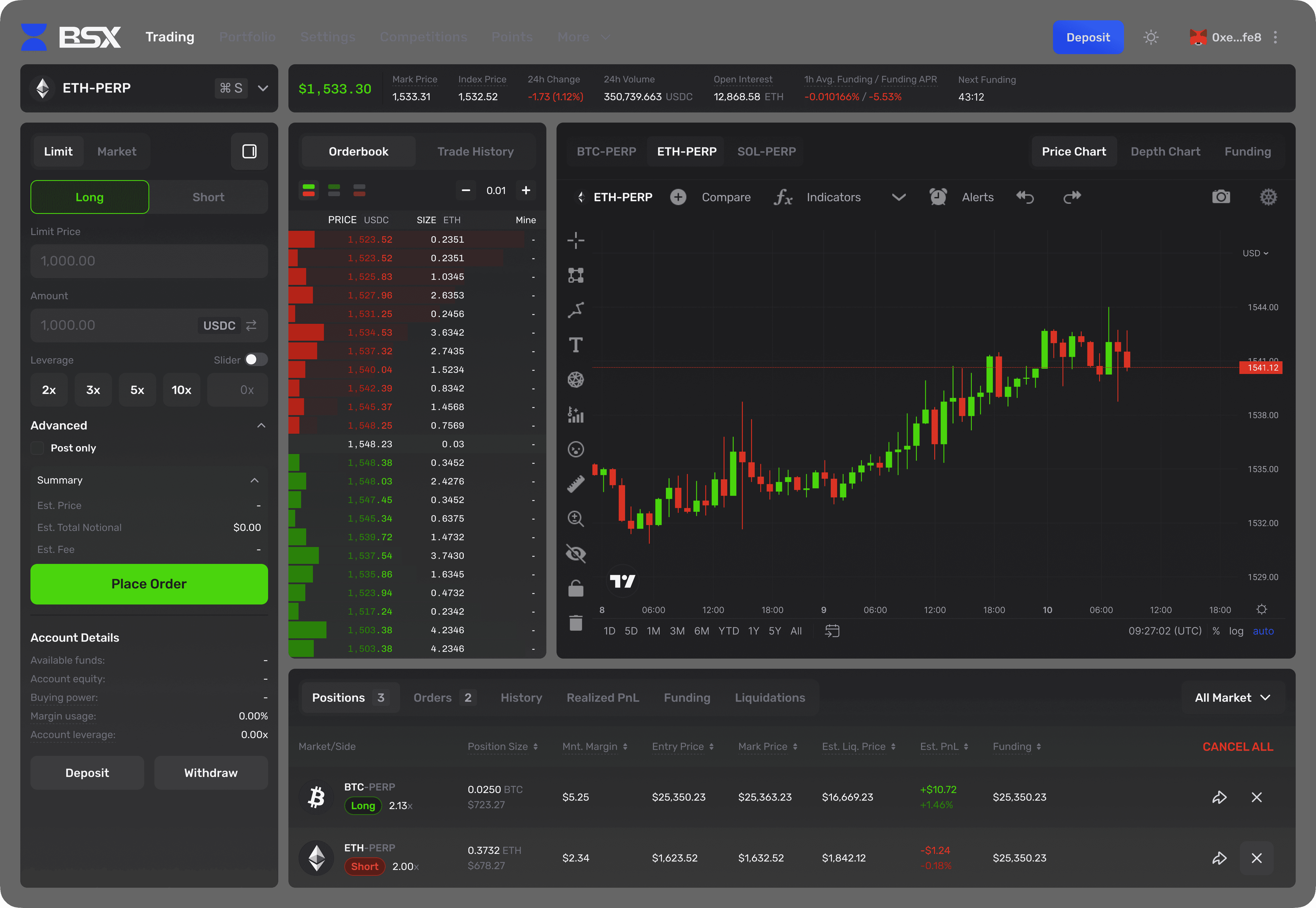Open the trade panel layout icon
The width and height of the screenshot is (1316, 908).
click(x=249, y=151)
